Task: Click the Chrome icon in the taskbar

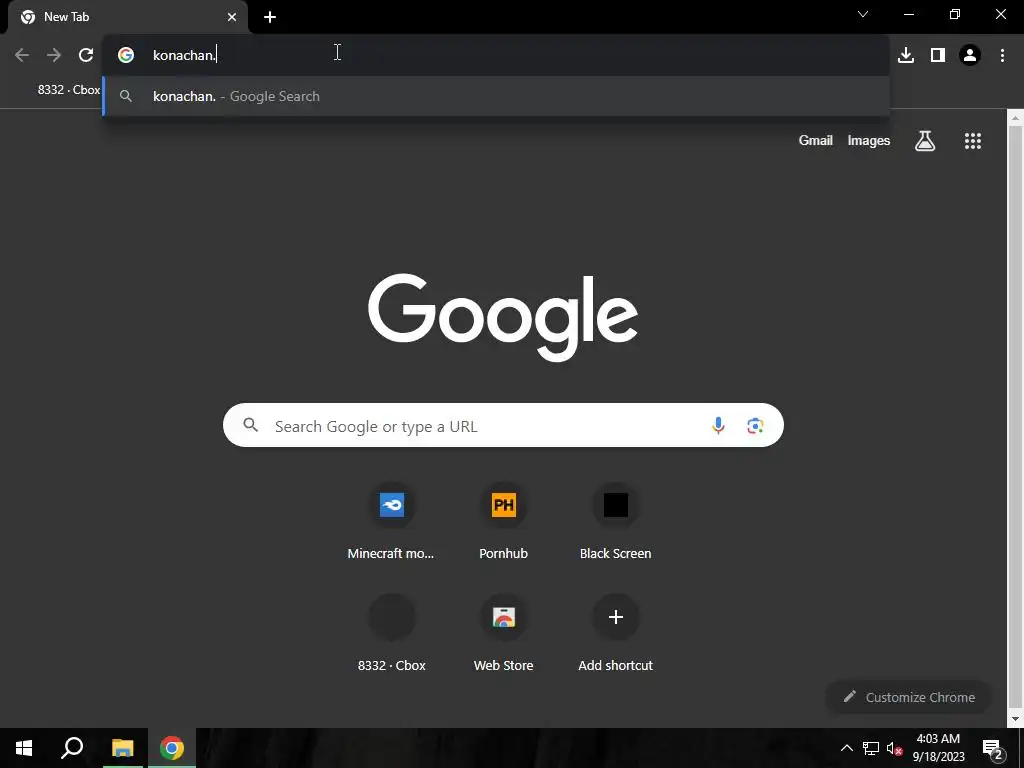Action: pyautogui.click(x=172, y=748)
